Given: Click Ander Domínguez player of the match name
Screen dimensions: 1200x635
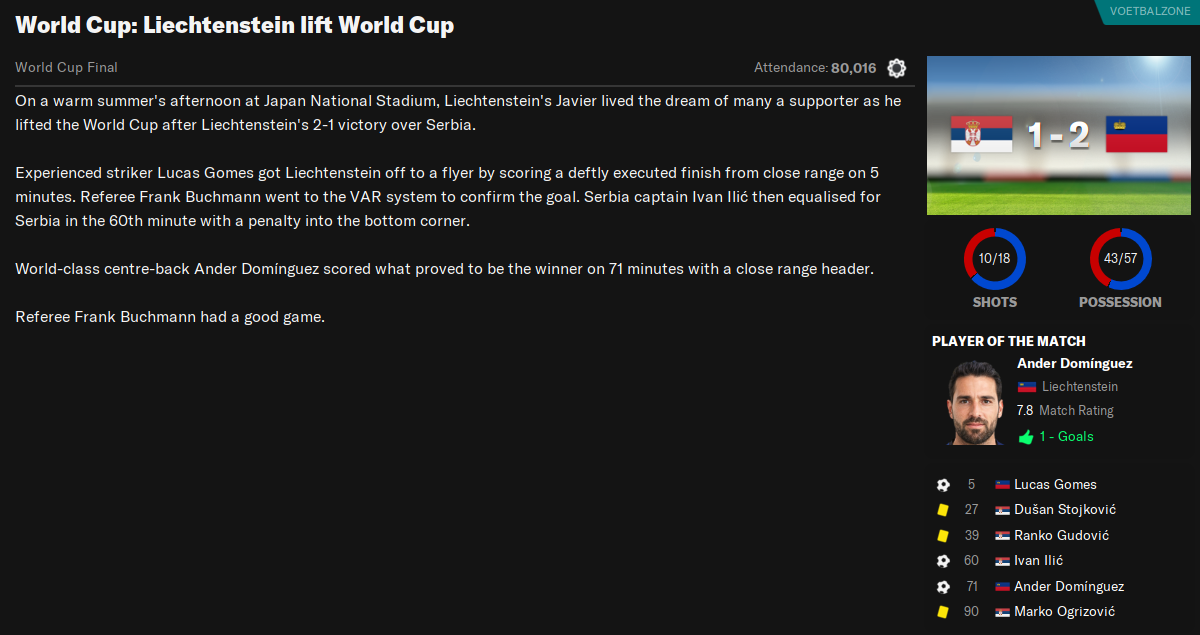Looking at the screenshot, I should [x=1075, y=363].
